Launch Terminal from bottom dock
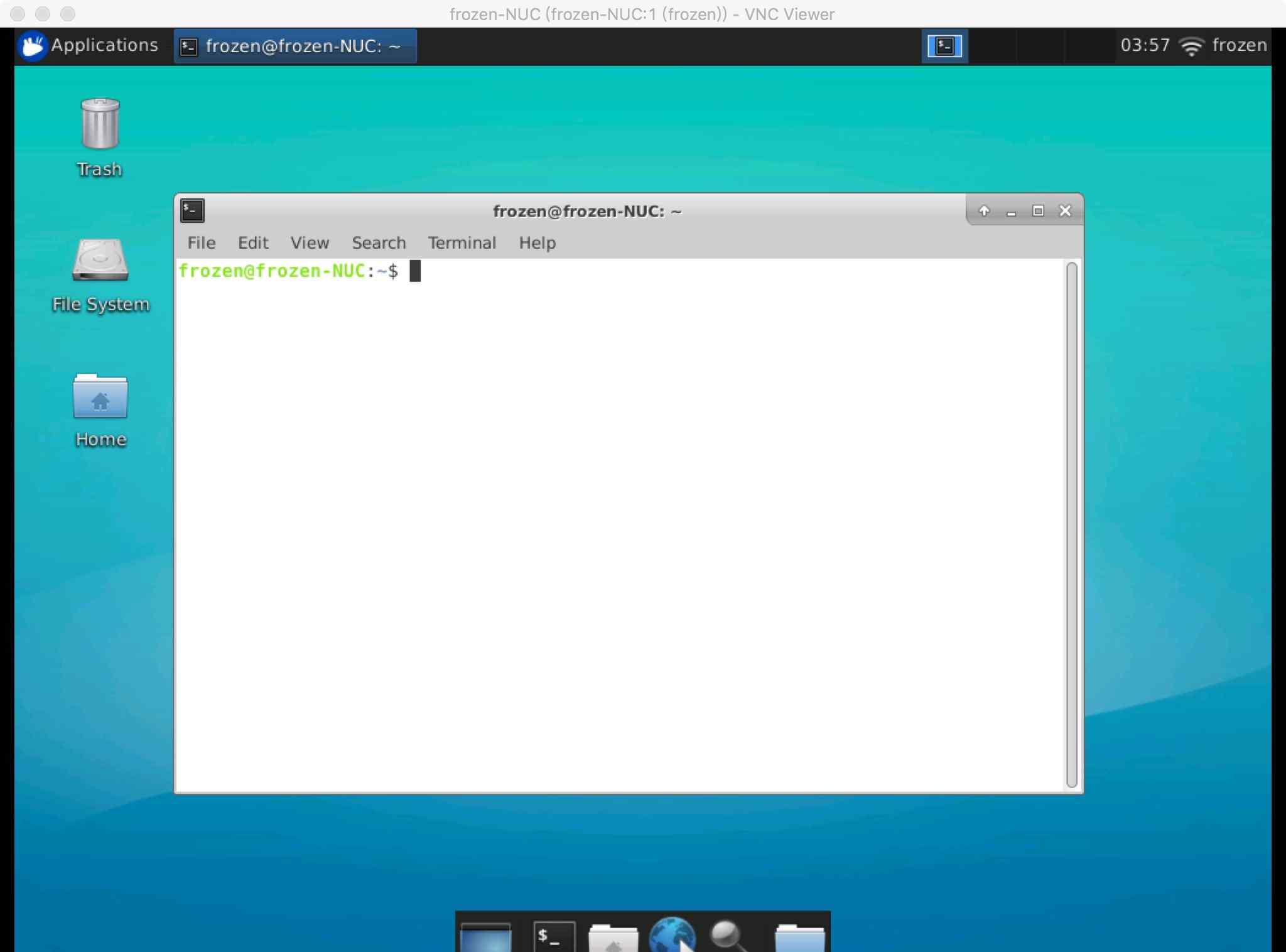Screen dimensions: 1286x952 coord(553,936)
